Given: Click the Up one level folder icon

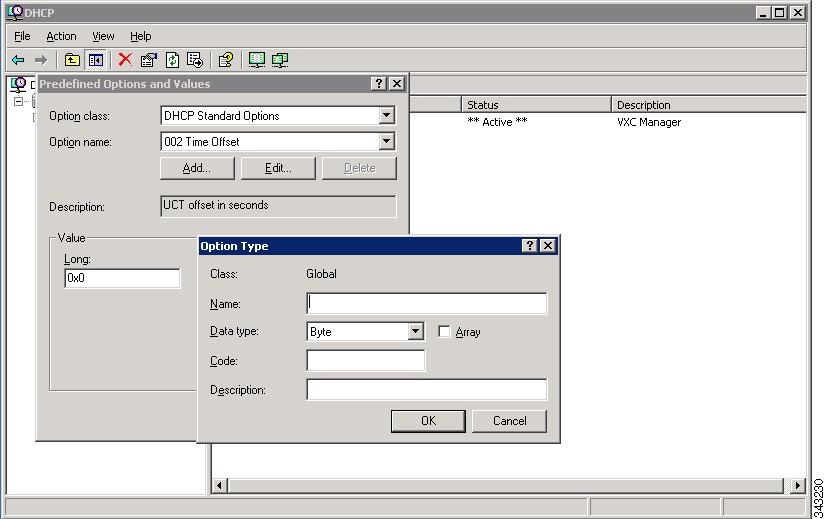Looking at the screenshot, I should pos(72,60).
